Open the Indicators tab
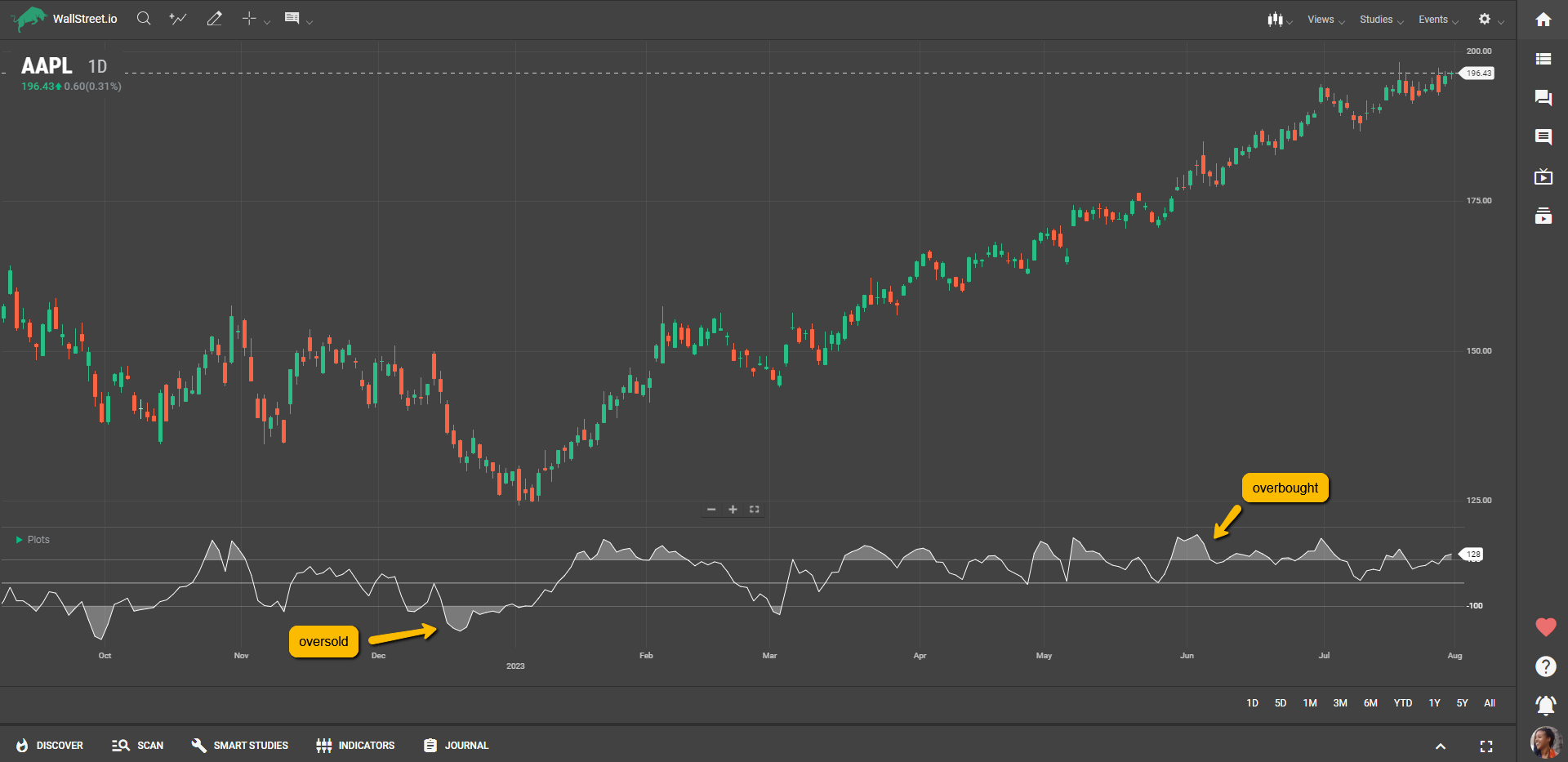The height and width of the screenshot is (762, 1568). click(x=355, y=746)
